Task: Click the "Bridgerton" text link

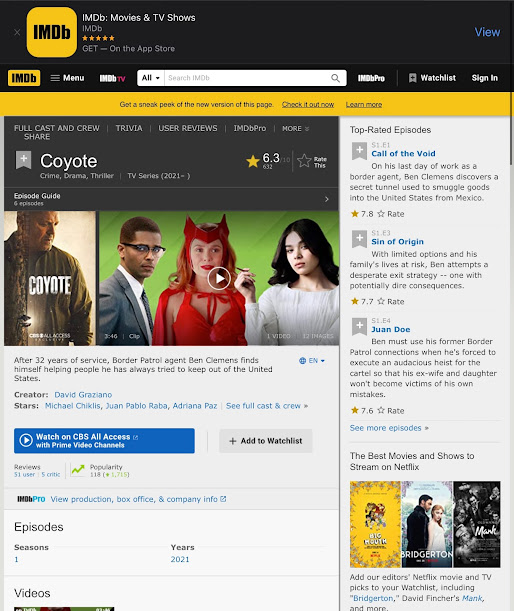Action: click(x=373, y=598)
